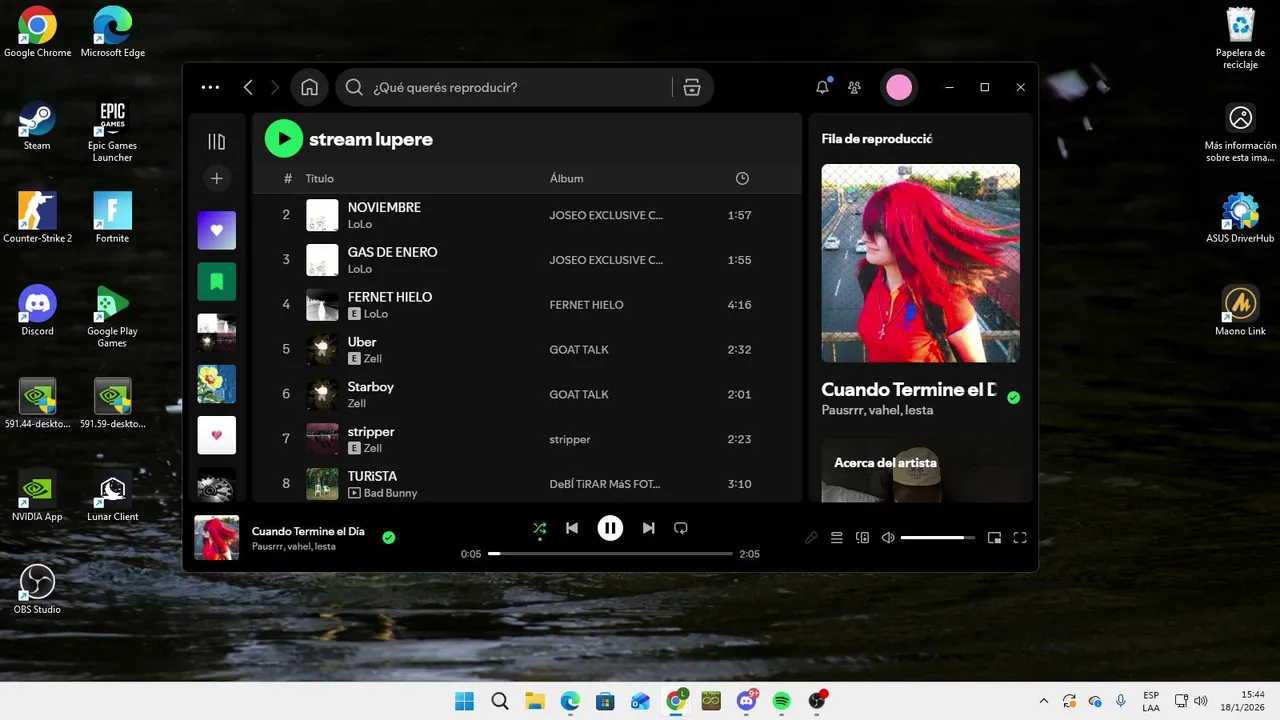
Task: Open Your Episodes green bookmark item
Action: (217, 281)
